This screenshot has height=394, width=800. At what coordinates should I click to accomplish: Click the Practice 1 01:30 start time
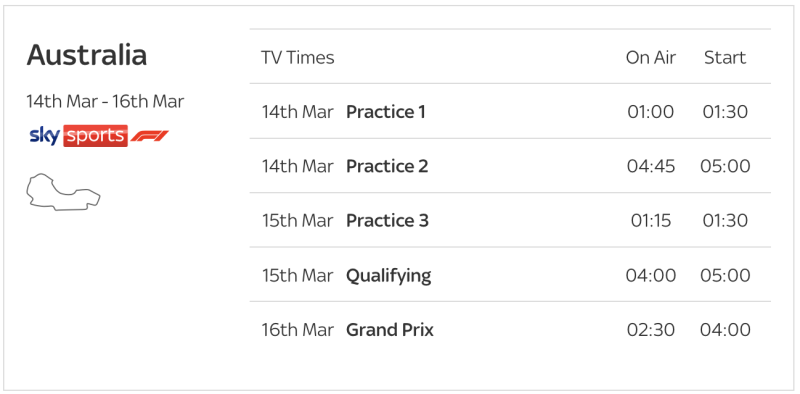pos(725,112)
